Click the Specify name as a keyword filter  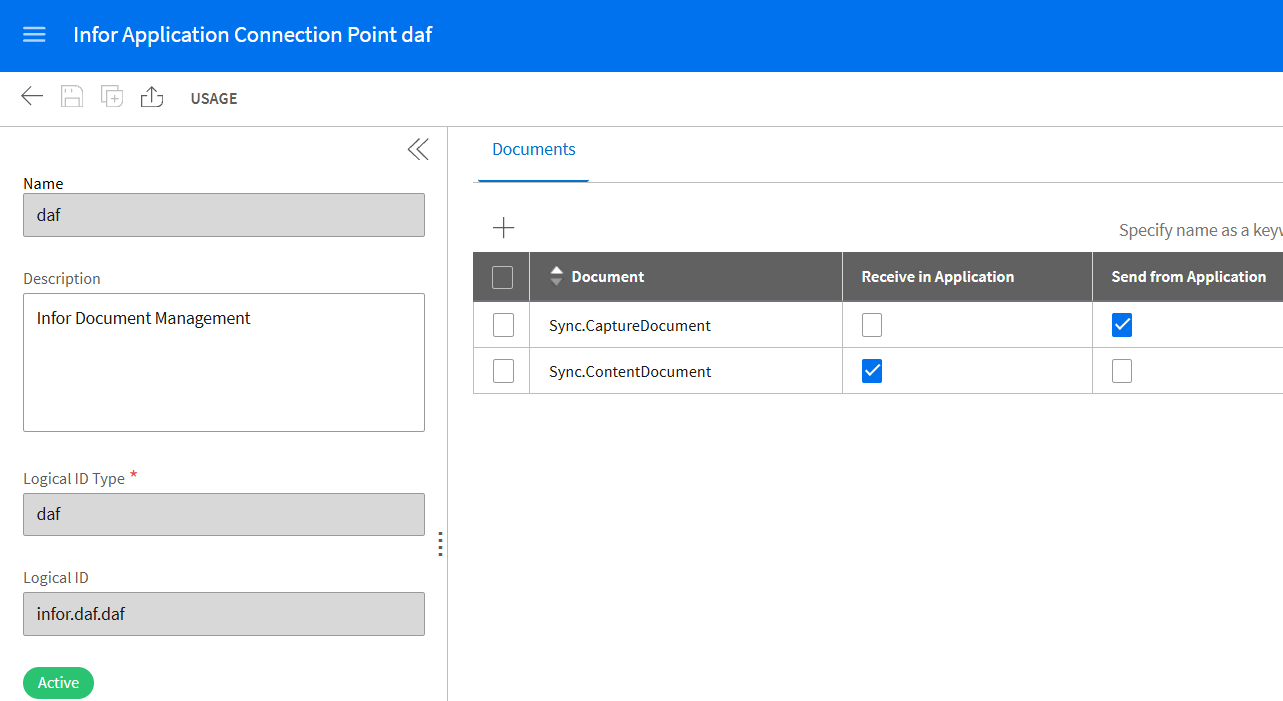coord(1200,230)
